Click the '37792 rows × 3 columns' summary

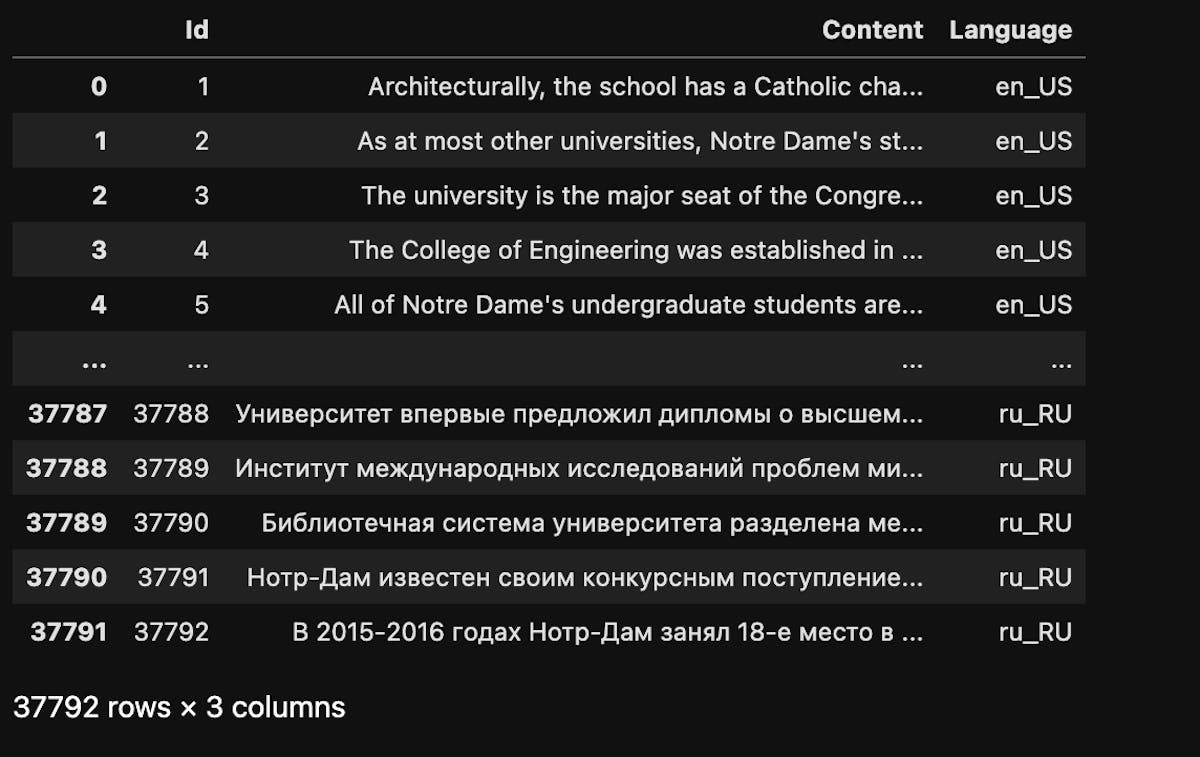point(179,707)
